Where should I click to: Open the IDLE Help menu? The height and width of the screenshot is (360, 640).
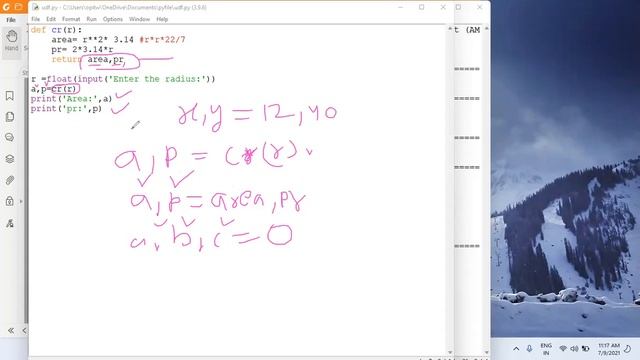coord(162,19)
